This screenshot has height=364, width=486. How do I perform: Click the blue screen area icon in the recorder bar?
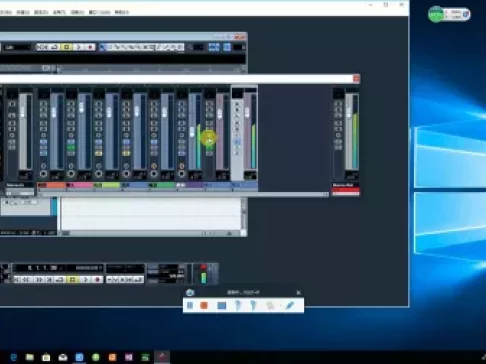pos(222,305)
